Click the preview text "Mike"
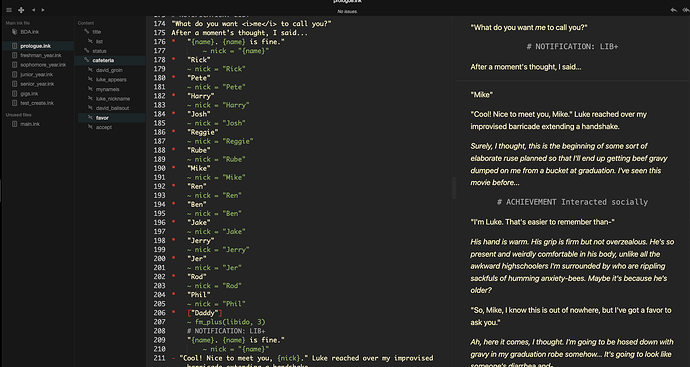 pyautogui.click(x=481, y=95)
